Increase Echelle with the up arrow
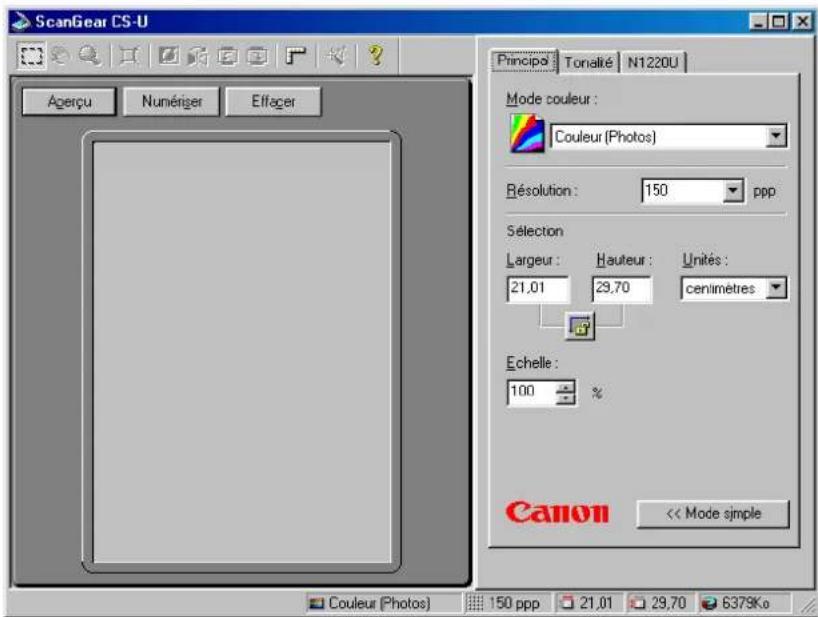 coord(566,387)
